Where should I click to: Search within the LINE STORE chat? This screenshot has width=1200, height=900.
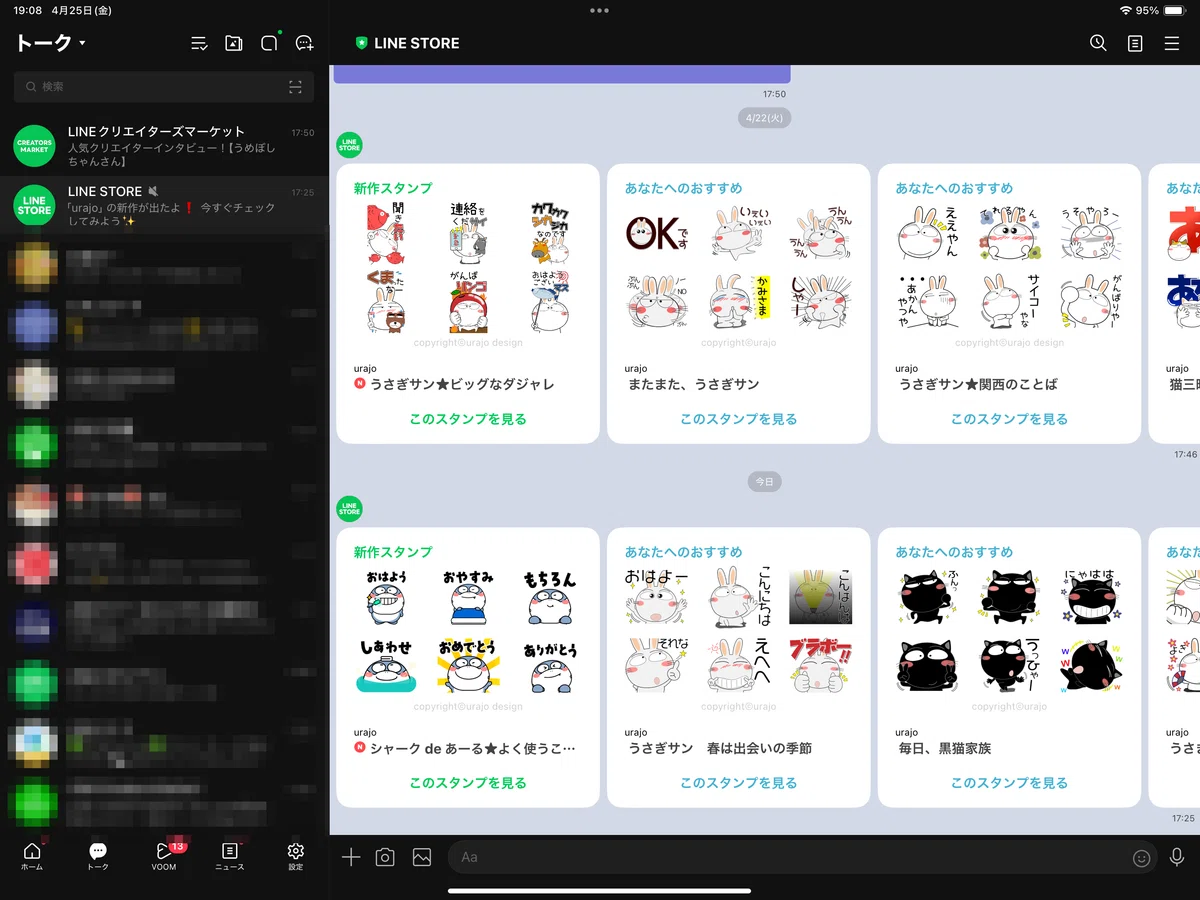pos(1098,43)
